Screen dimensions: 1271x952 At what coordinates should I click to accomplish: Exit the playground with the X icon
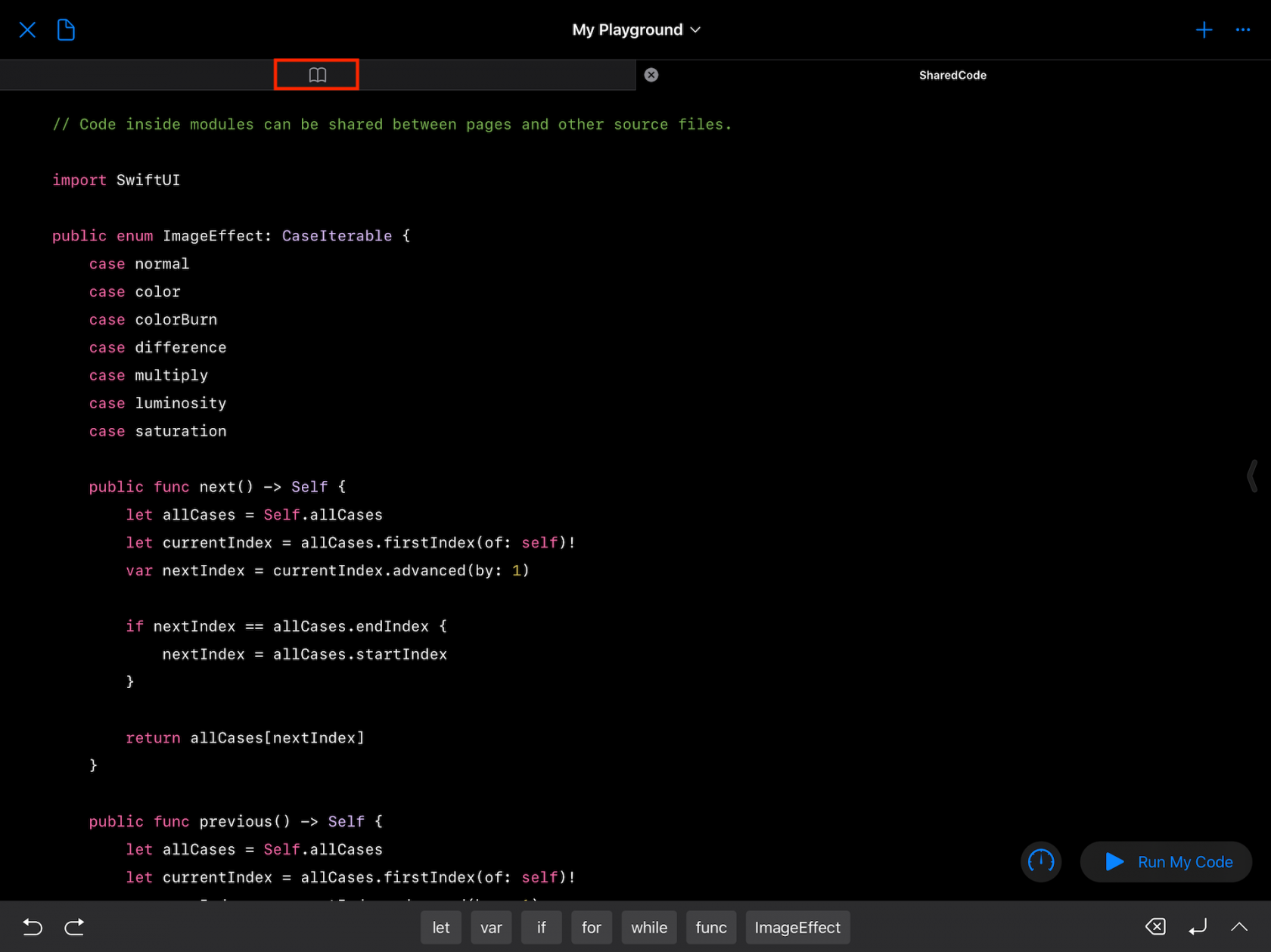[x=27, y=29]
